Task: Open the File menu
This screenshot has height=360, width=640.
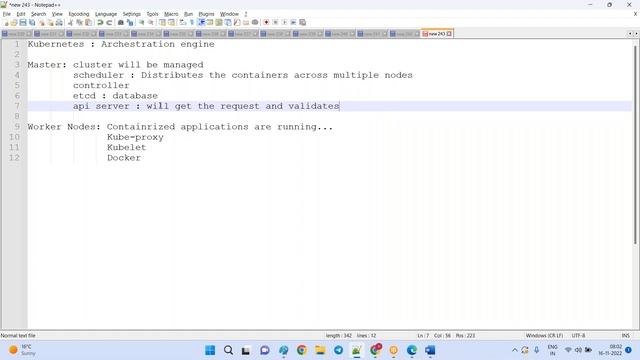Action: 7,14
